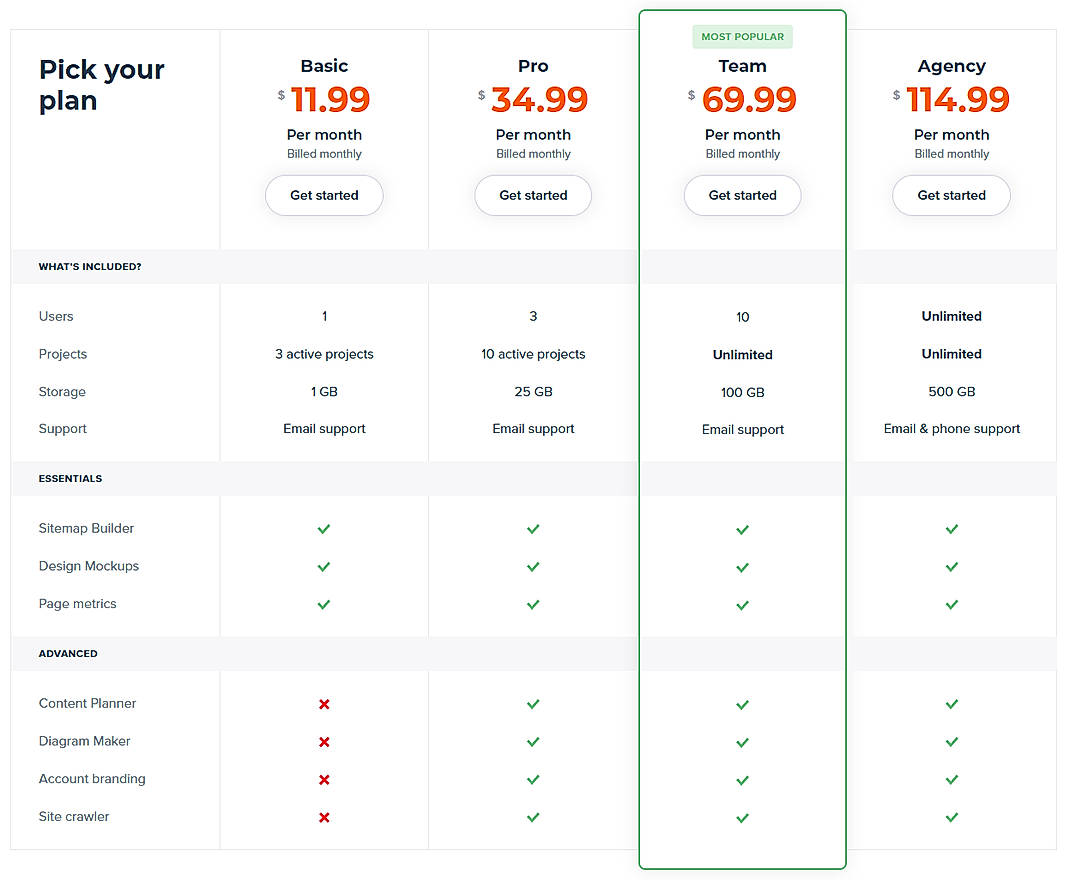The height and width of the screenshot is (880, 1070).
Task: Click '3 active projects' in Basic column
Action: [x=324, y=354]
